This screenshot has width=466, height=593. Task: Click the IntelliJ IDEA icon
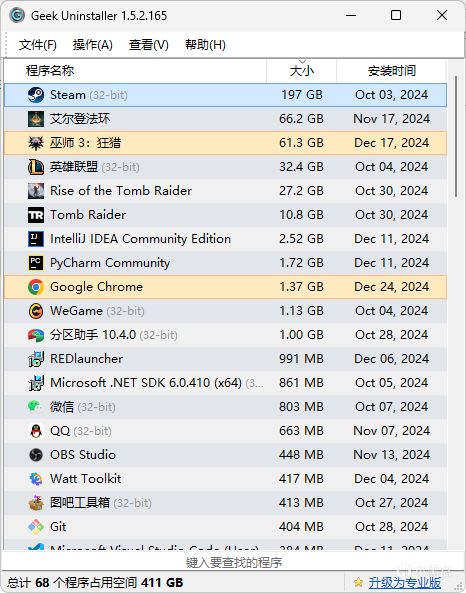click(x=36, y=239)
